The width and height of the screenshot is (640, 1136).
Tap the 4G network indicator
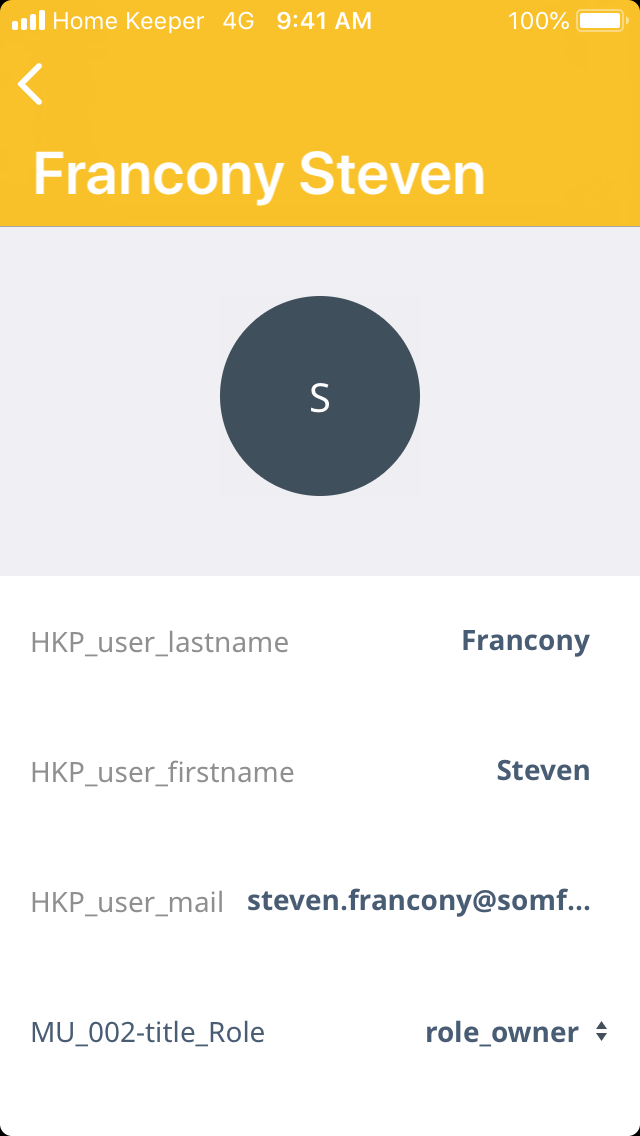238,21
